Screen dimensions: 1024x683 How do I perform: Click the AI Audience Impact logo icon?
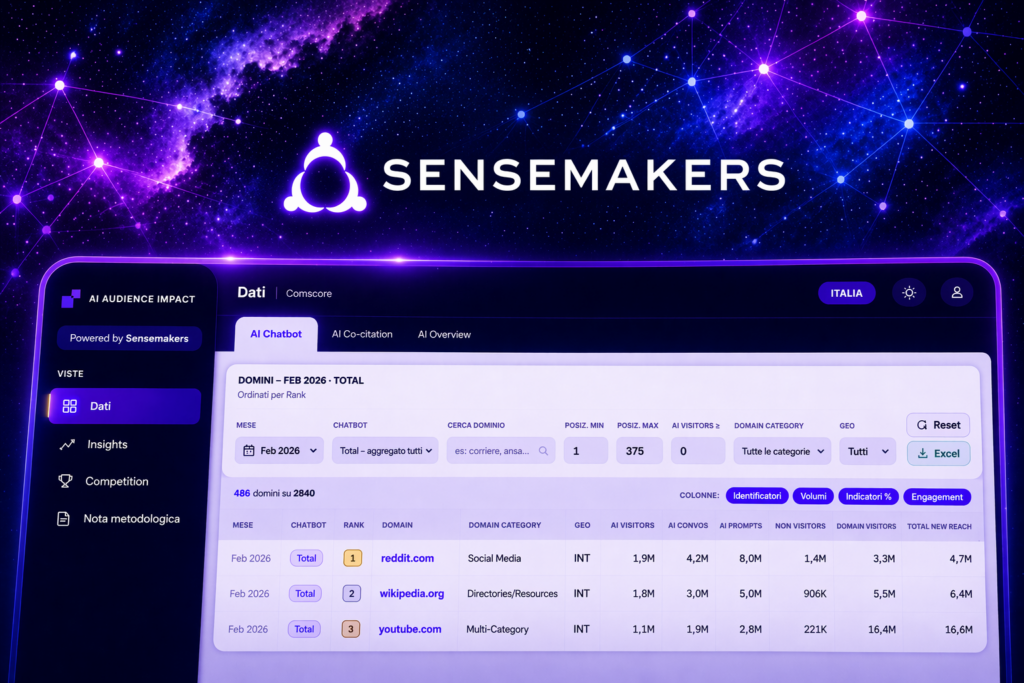[x=70, y=298]
